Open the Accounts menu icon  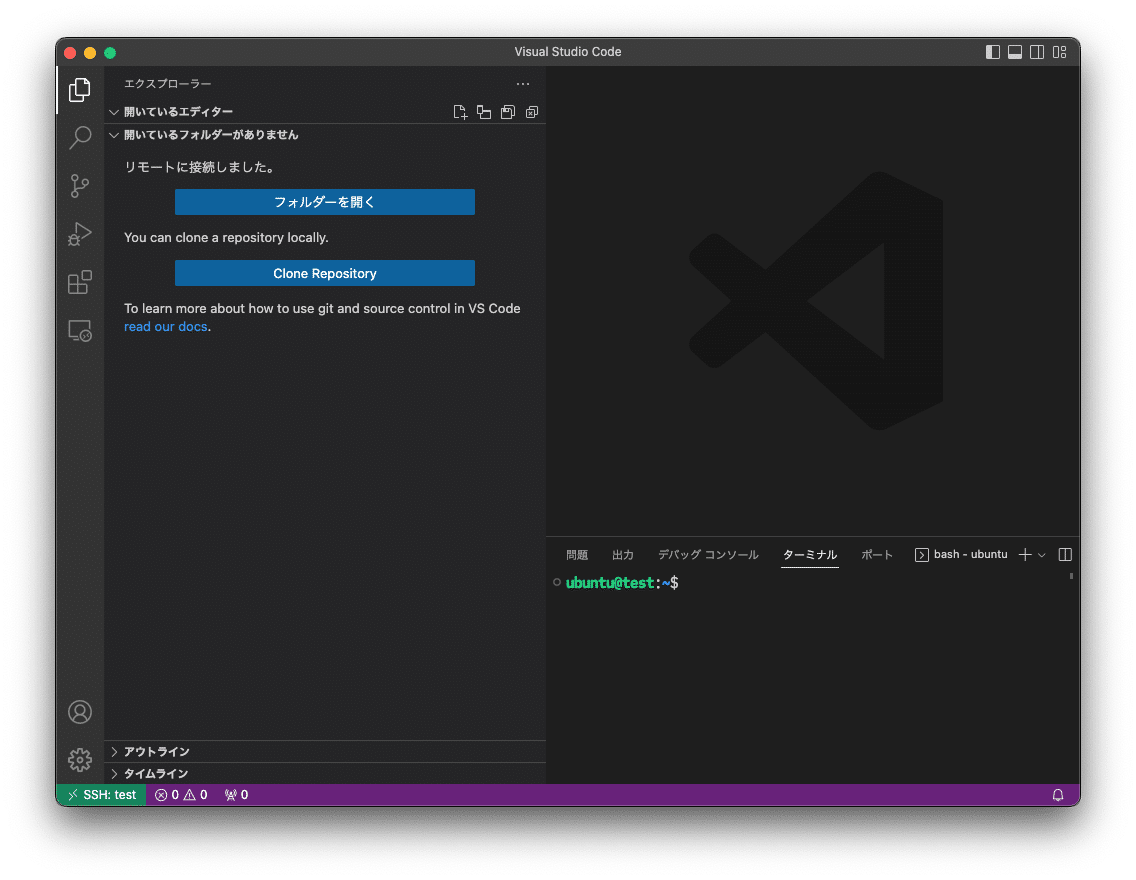[80, 712]
